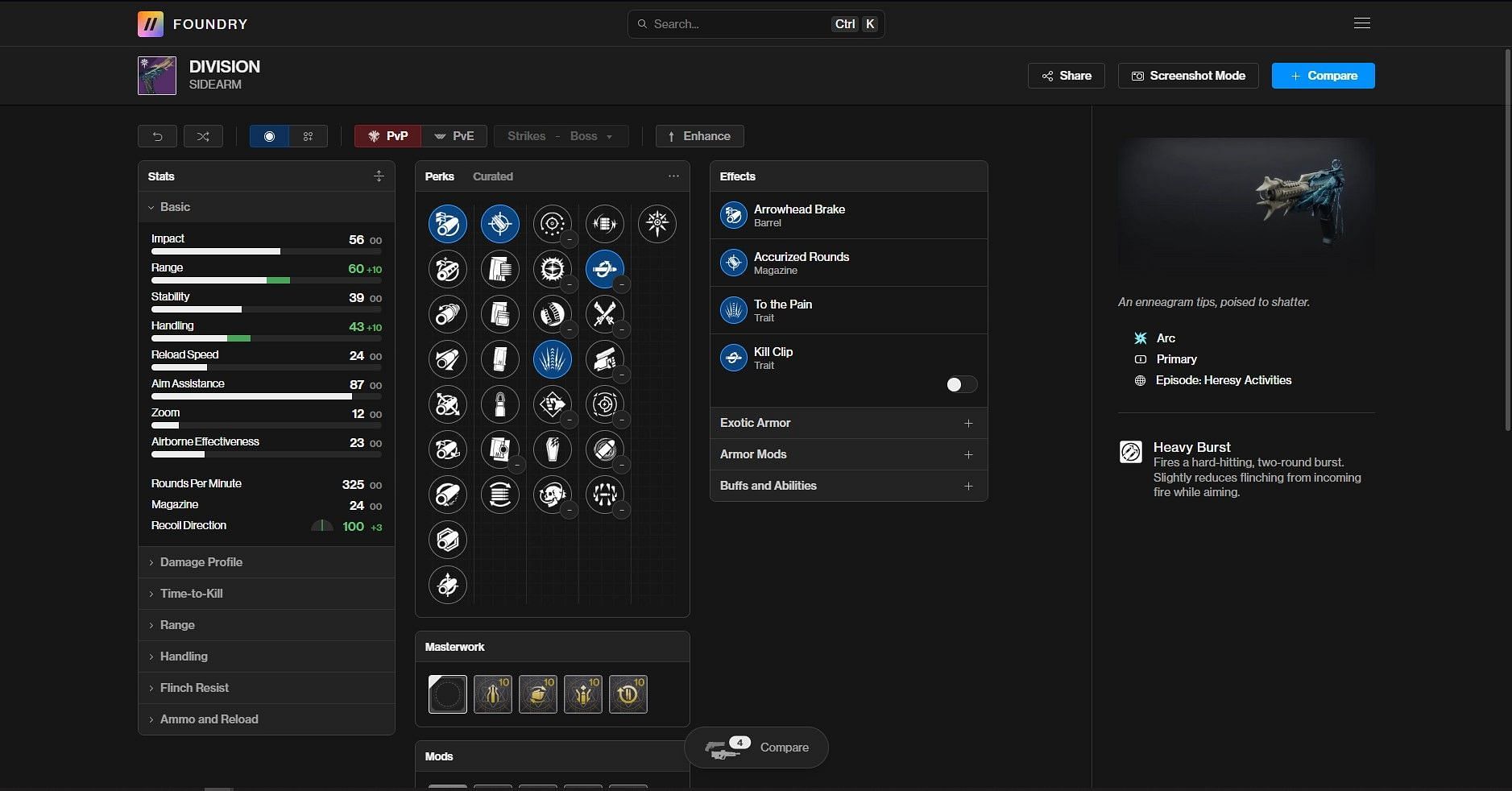Image resolution: width=1512 pixels, height=791 pixels.
Task: Expand the Ammo and Reload section
Action: click(267, 719)
